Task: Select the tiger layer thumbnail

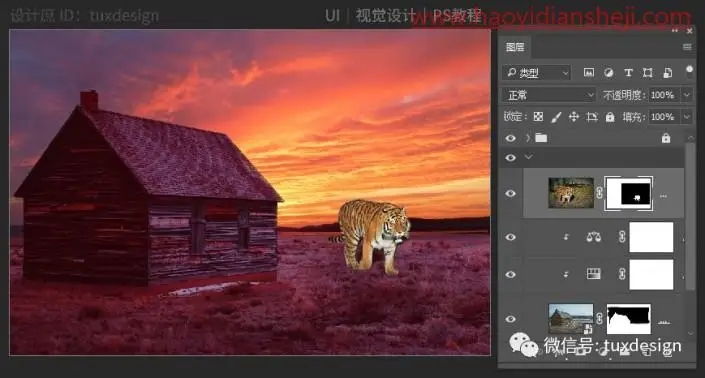Action: coord(571,193)
